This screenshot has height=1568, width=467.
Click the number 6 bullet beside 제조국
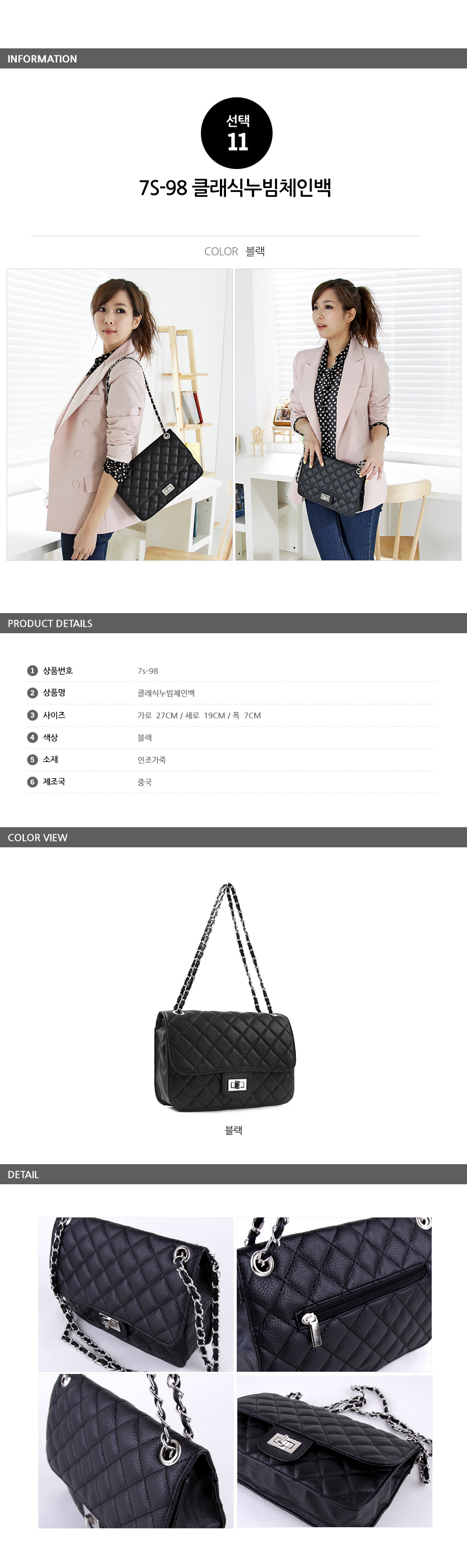click(32, 782)
